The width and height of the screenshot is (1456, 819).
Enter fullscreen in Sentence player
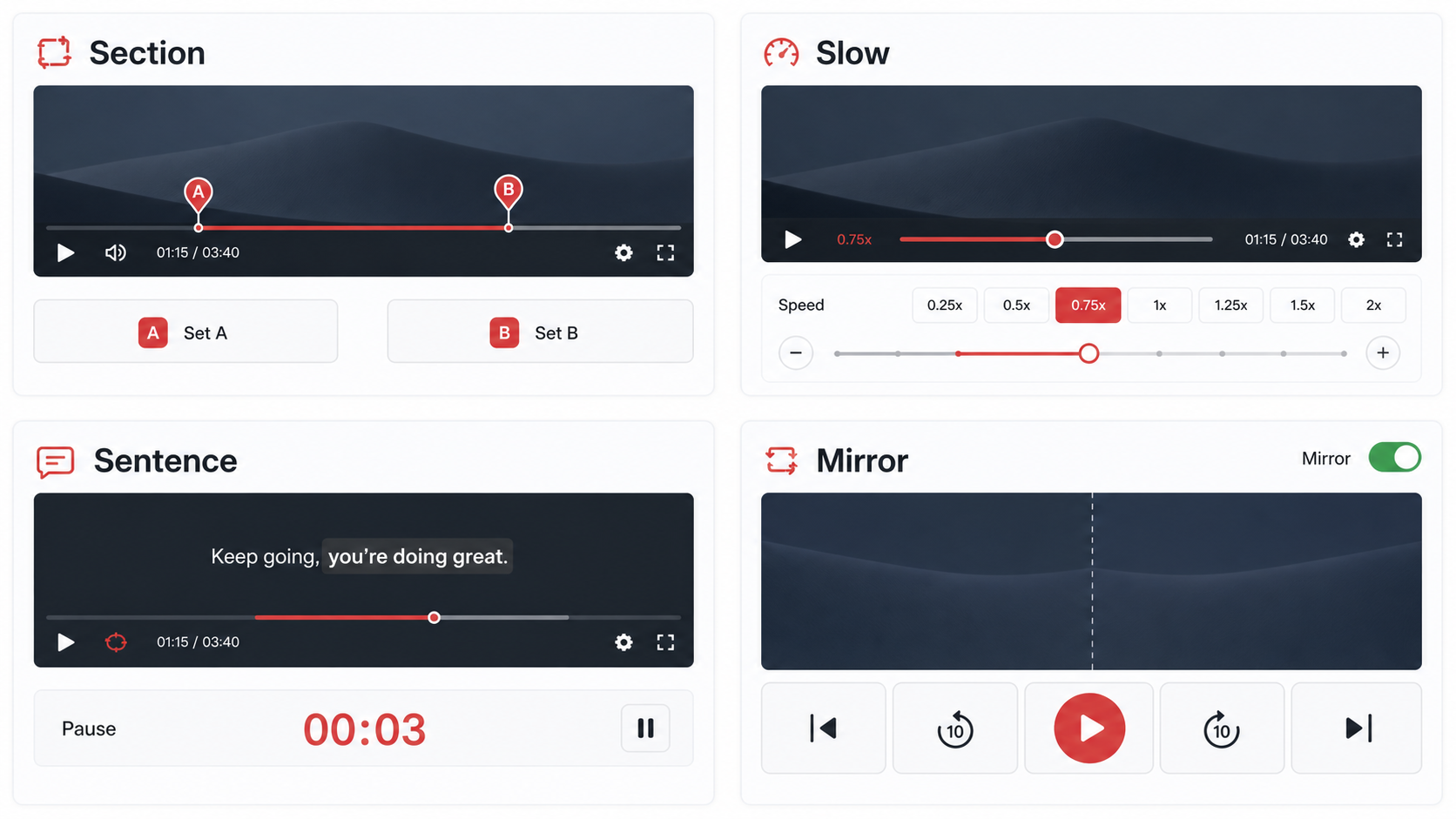tap(665, 642)
